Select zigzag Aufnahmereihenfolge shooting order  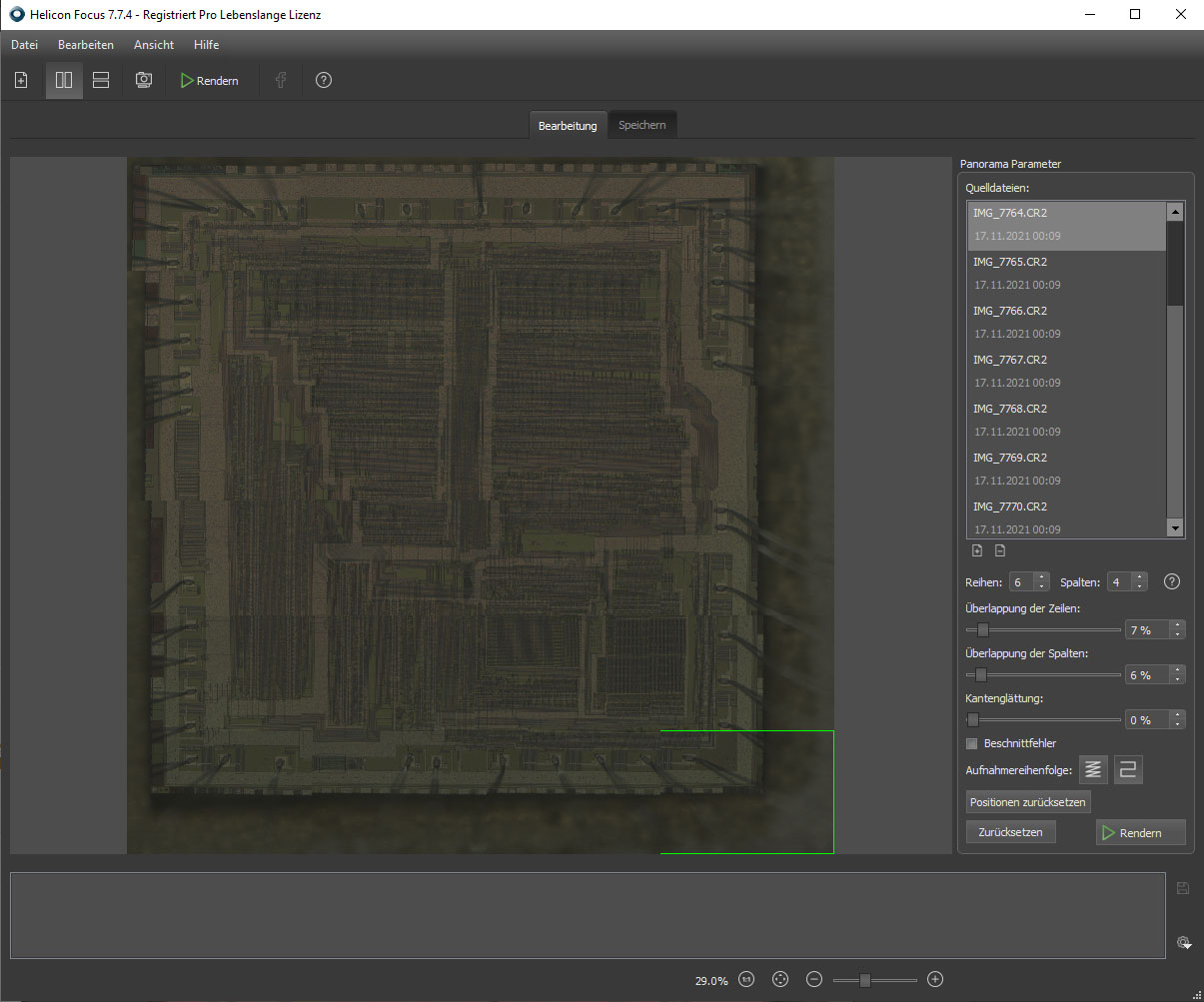coord(1094,770)
